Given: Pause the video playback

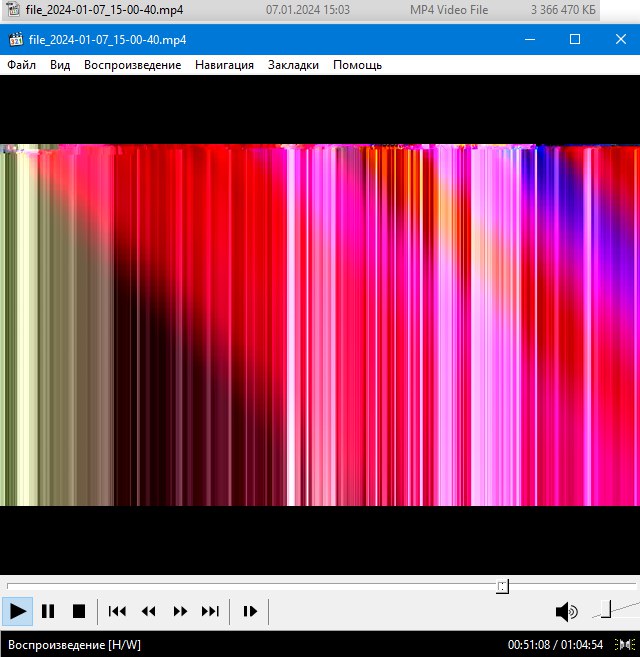Looking at the screenshot, I should click(48, 611).
